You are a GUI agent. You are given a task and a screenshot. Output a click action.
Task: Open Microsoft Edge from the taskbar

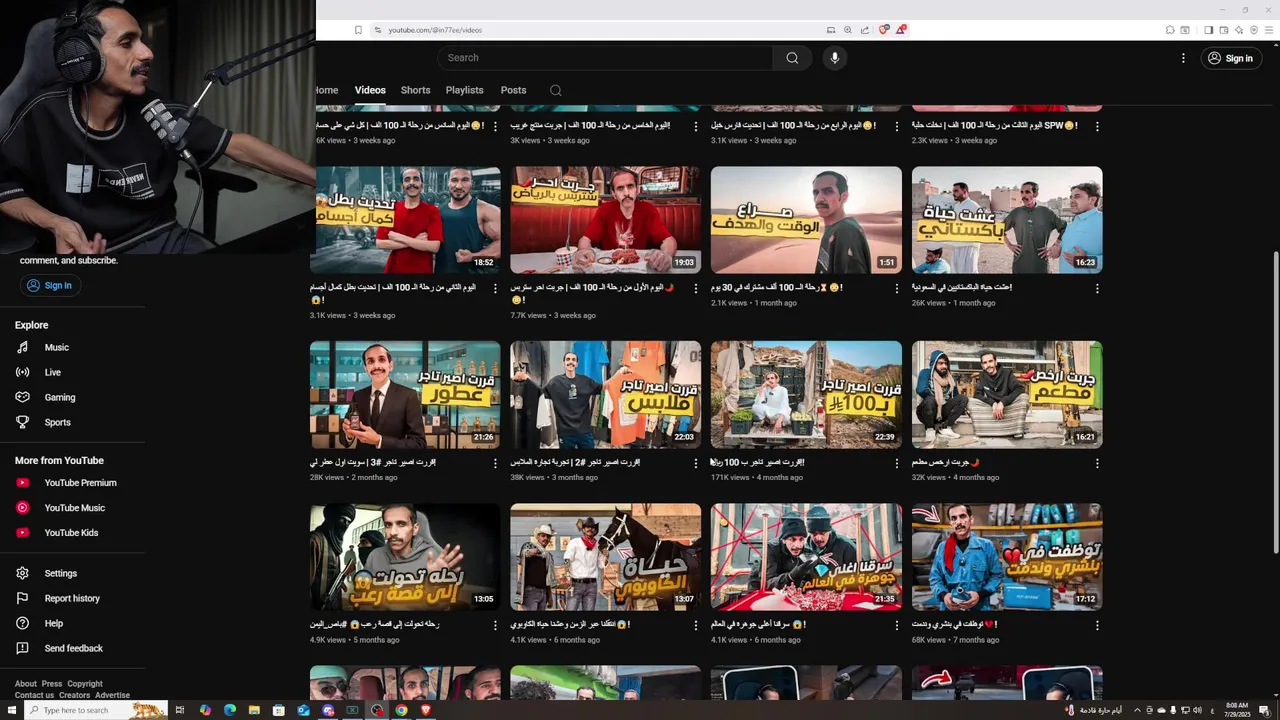(x=230, y=710)
